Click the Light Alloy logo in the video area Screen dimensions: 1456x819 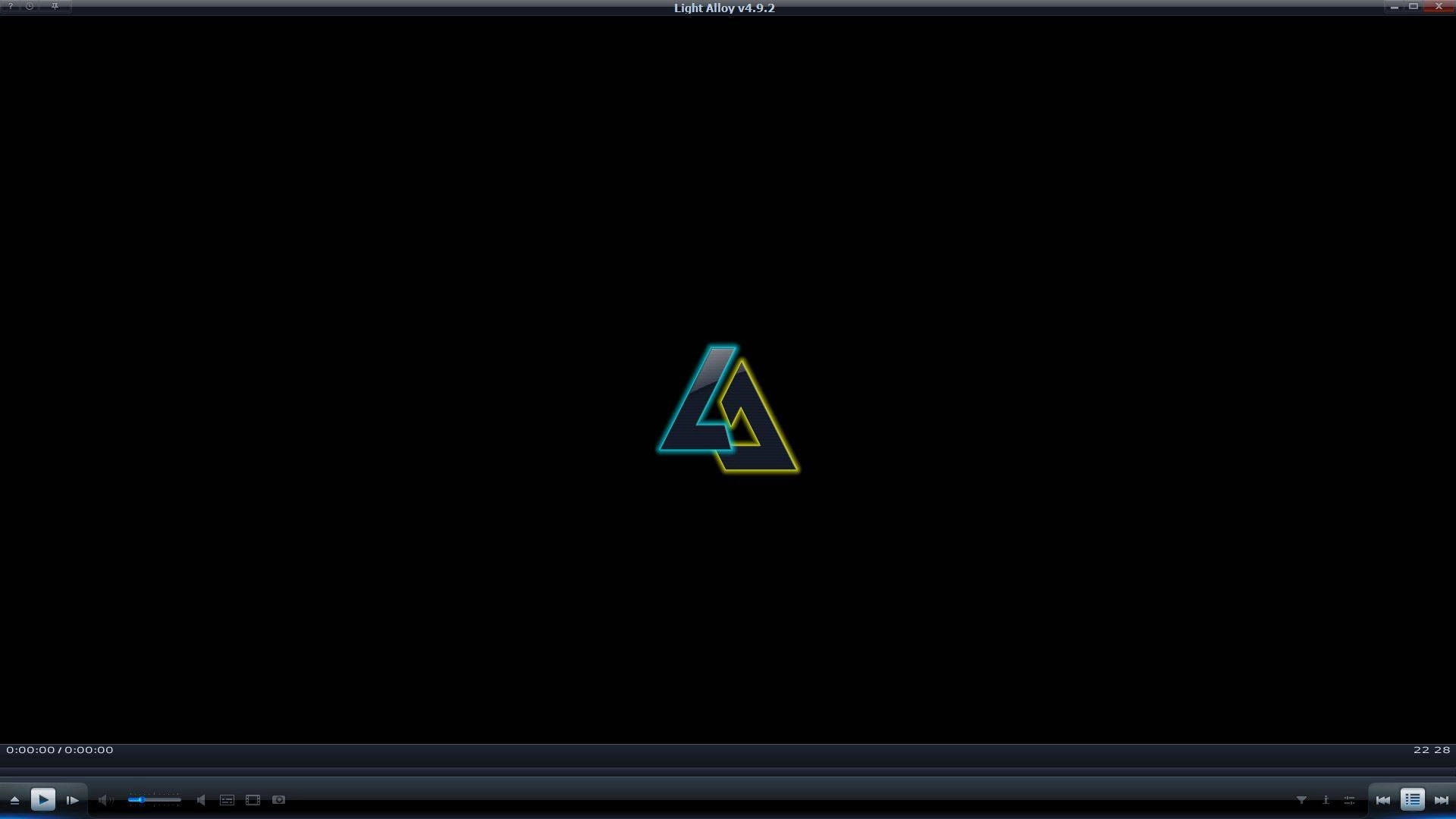pos(728,409)
